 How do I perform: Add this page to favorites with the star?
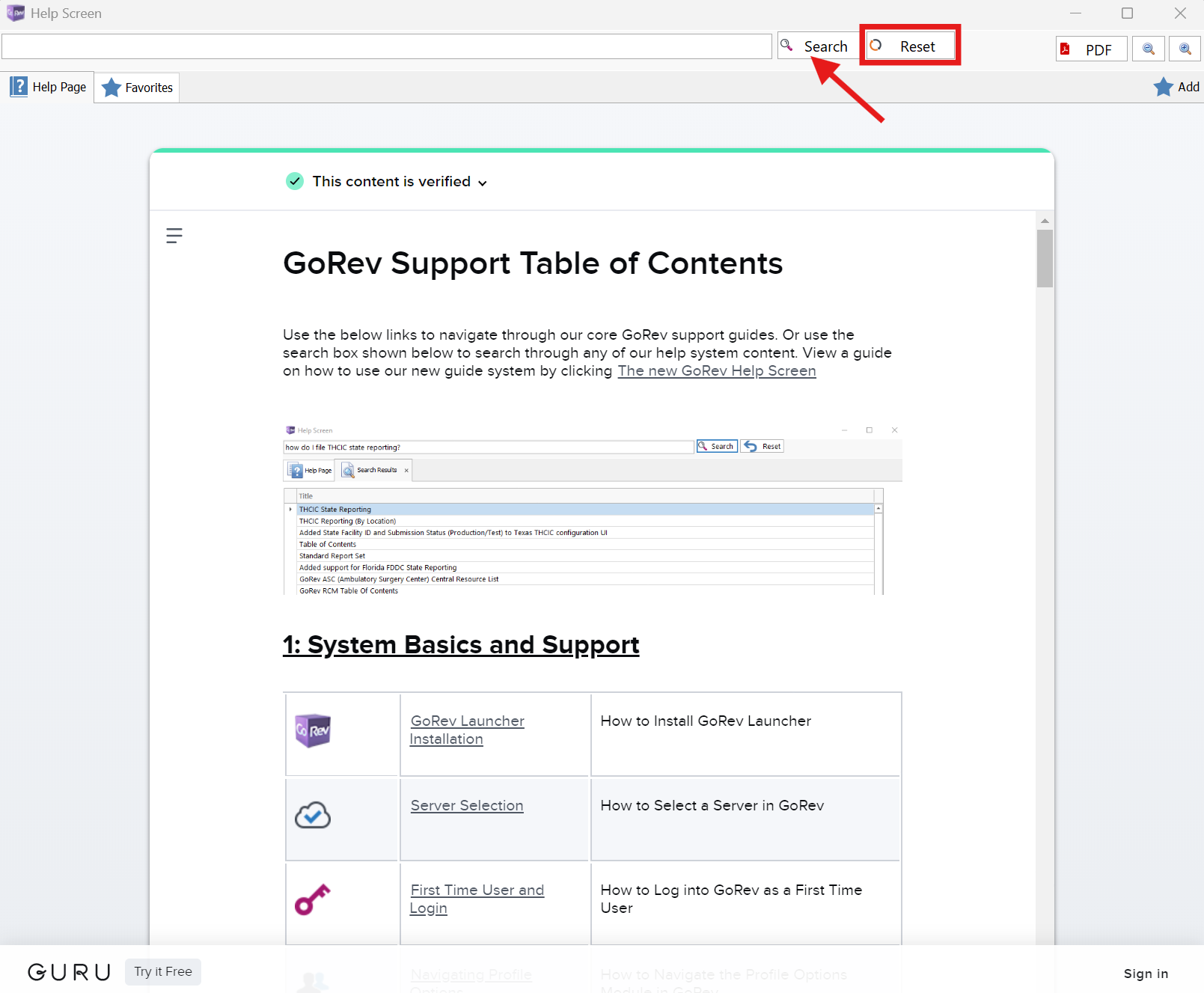pyautogui.click(x=1176, y=87)
